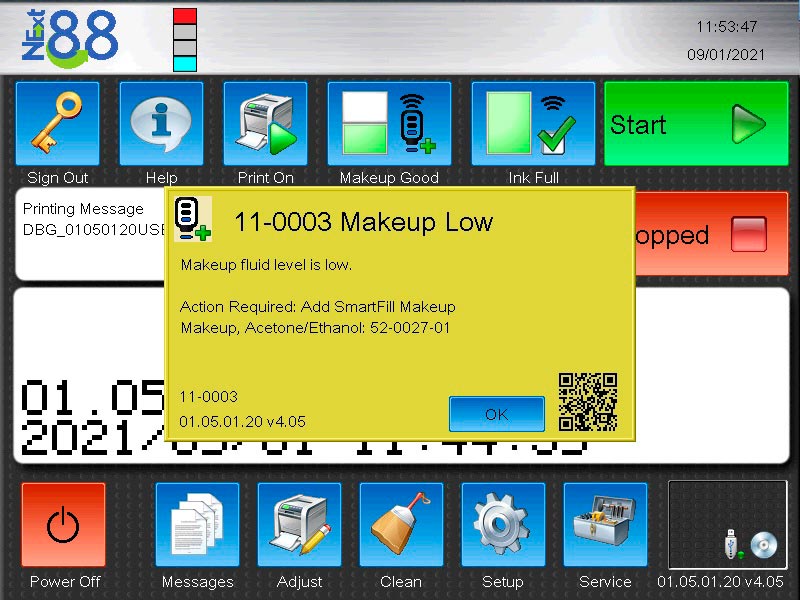Open the Ink Full status icon

533,123
